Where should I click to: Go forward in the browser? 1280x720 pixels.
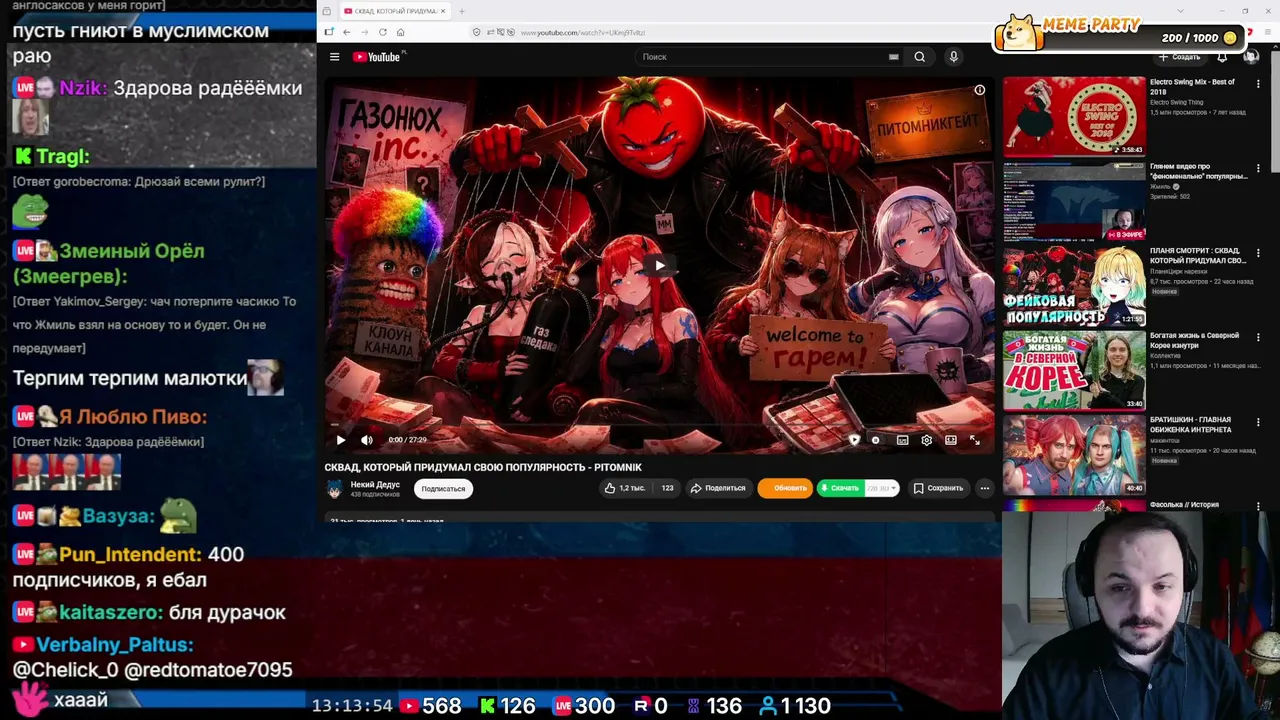(364, 32)
